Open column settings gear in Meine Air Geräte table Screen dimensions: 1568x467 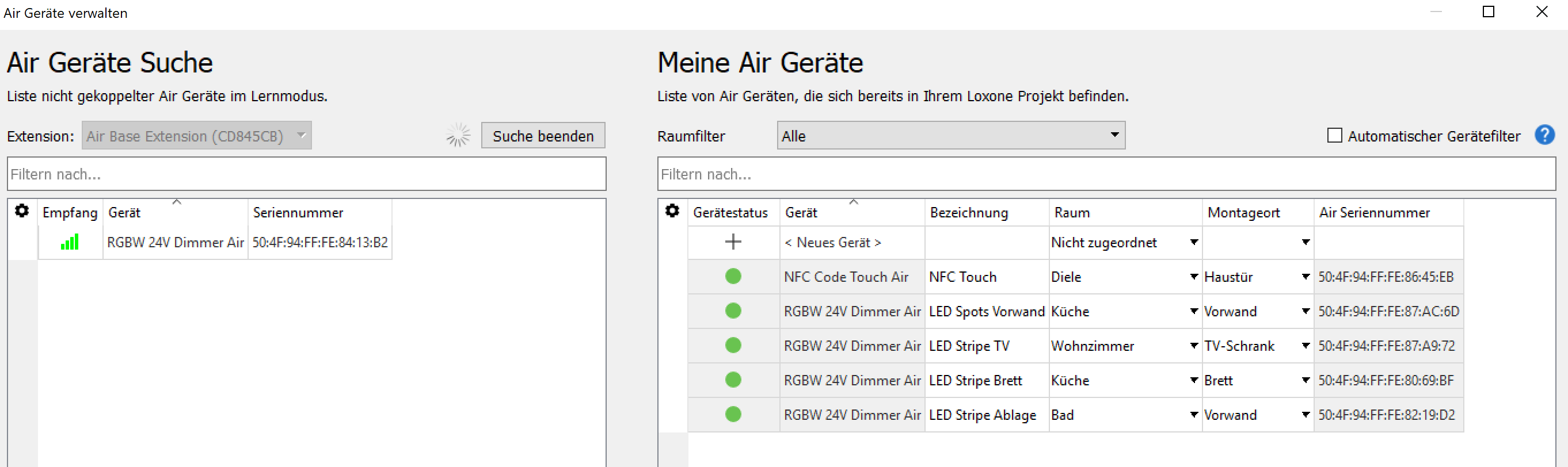[672, 211]
